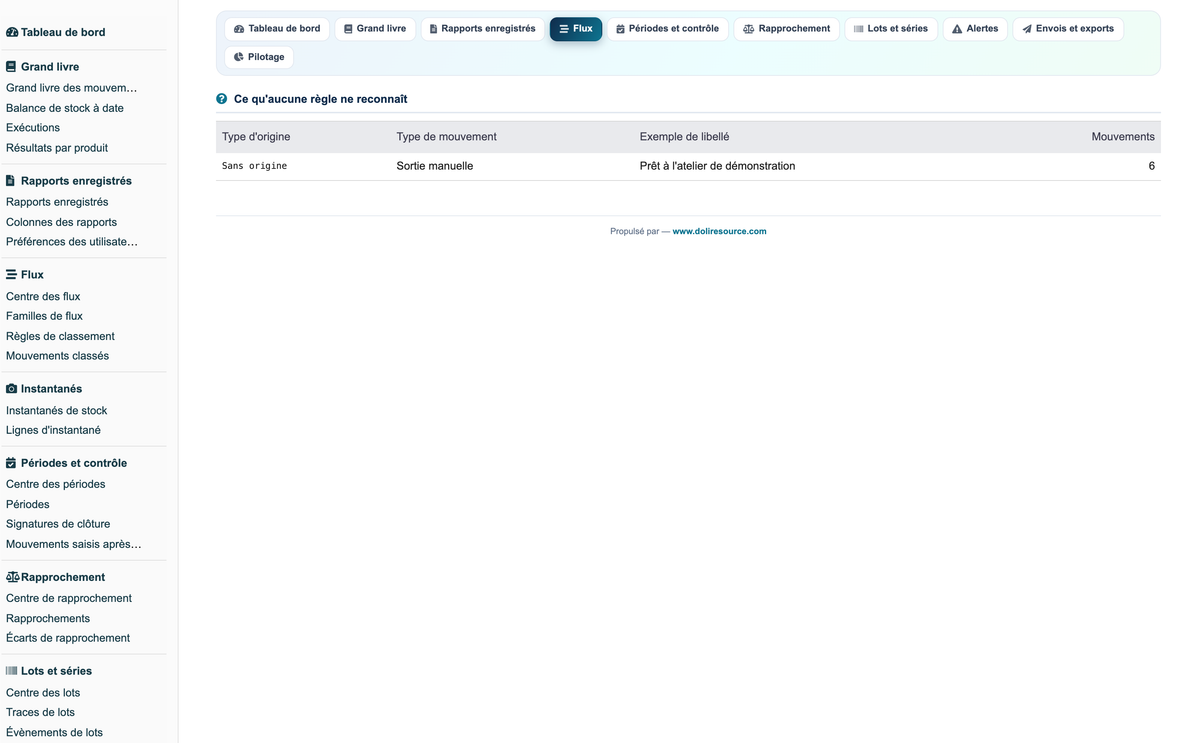Open Règles de classement
This screenshot has width=1200, height=743.
[x=60, y=336]
